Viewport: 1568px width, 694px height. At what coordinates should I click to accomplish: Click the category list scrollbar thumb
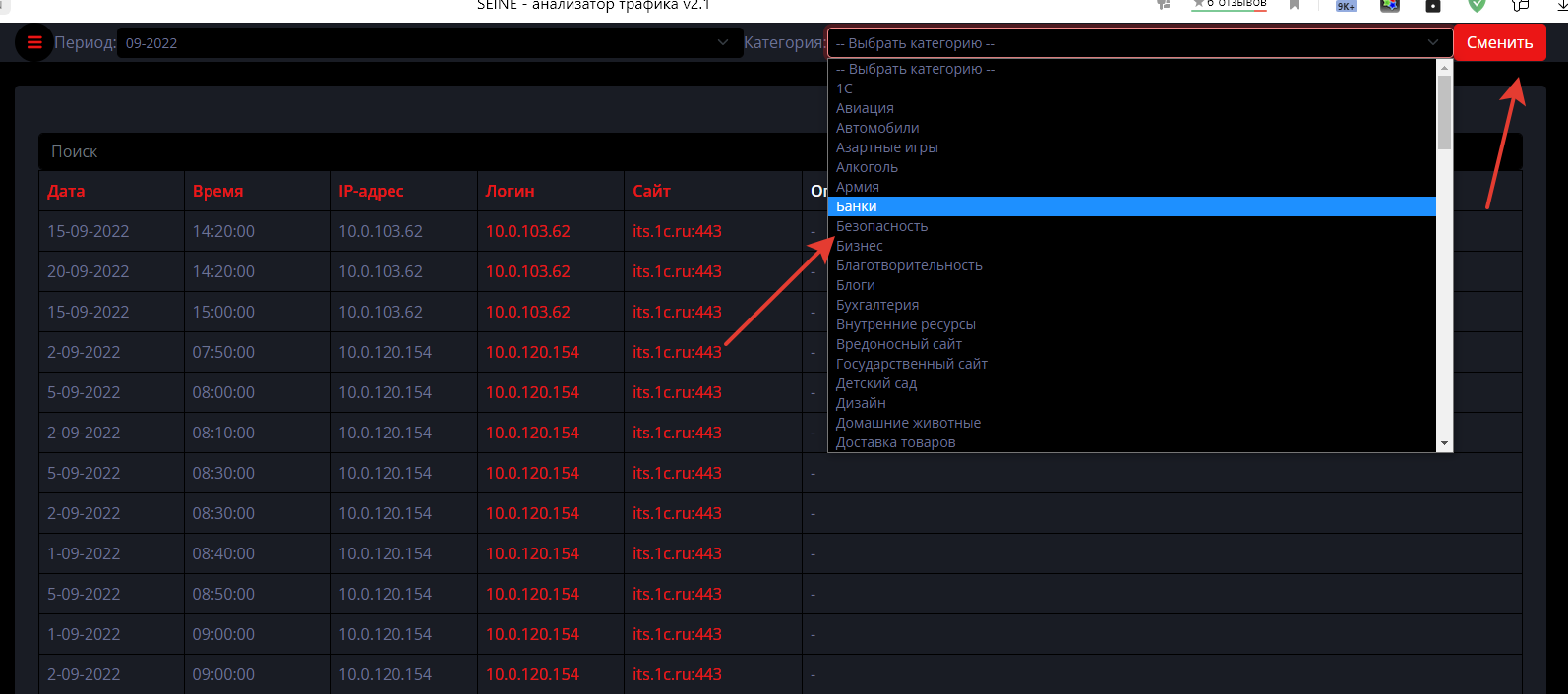[1444, 112]
